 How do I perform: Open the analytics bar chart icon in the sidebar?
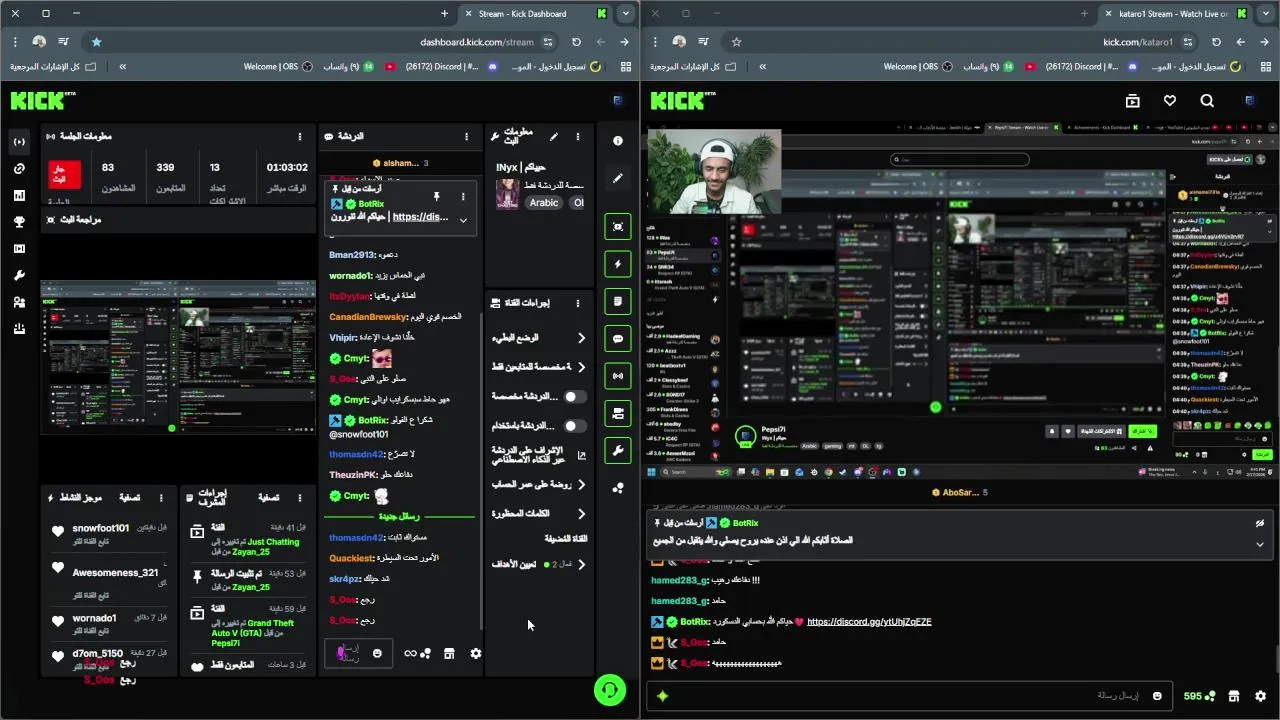click(19, 195)
